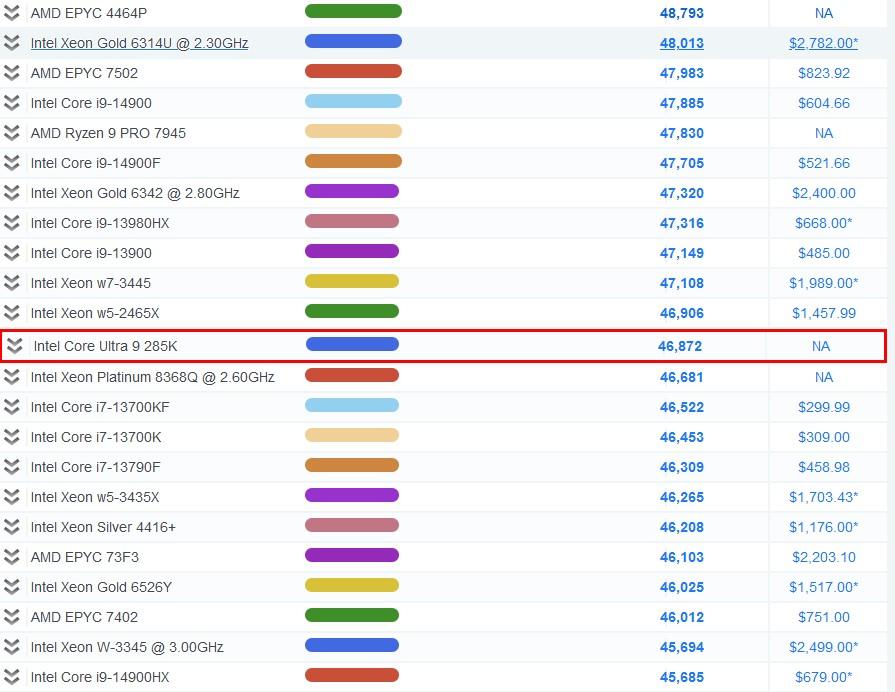
Task: Click the yellow bar for Intel Xeon Gold 6526Y
Action: point(352,586)
